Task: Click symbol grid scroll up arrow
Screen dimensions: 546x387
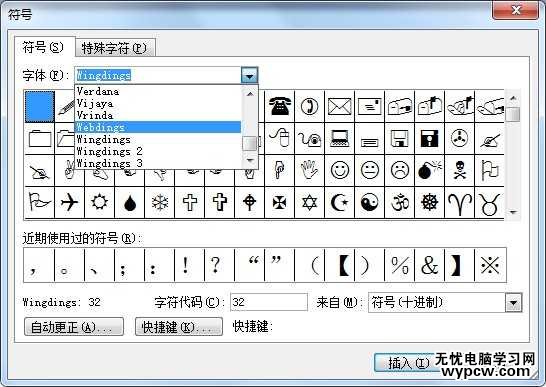Action: click(x=513, y=99)
